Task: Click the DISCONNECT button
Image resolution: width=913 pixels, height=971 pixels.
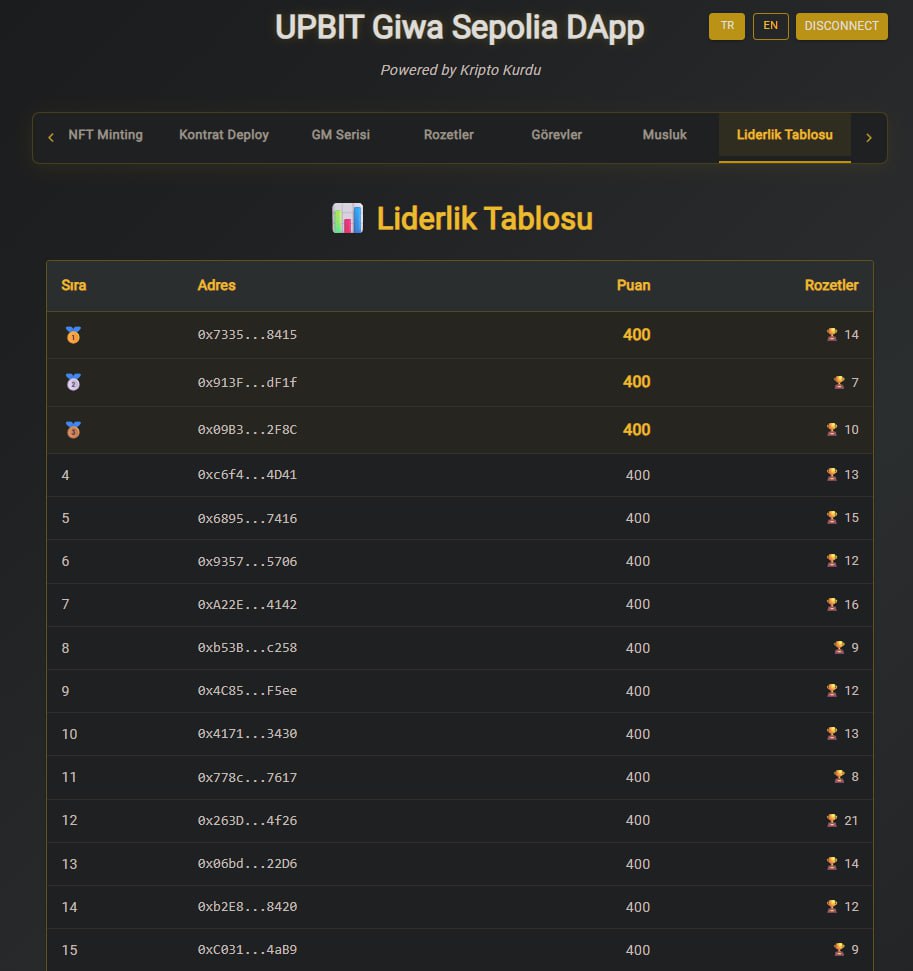Action: [841, 26]
